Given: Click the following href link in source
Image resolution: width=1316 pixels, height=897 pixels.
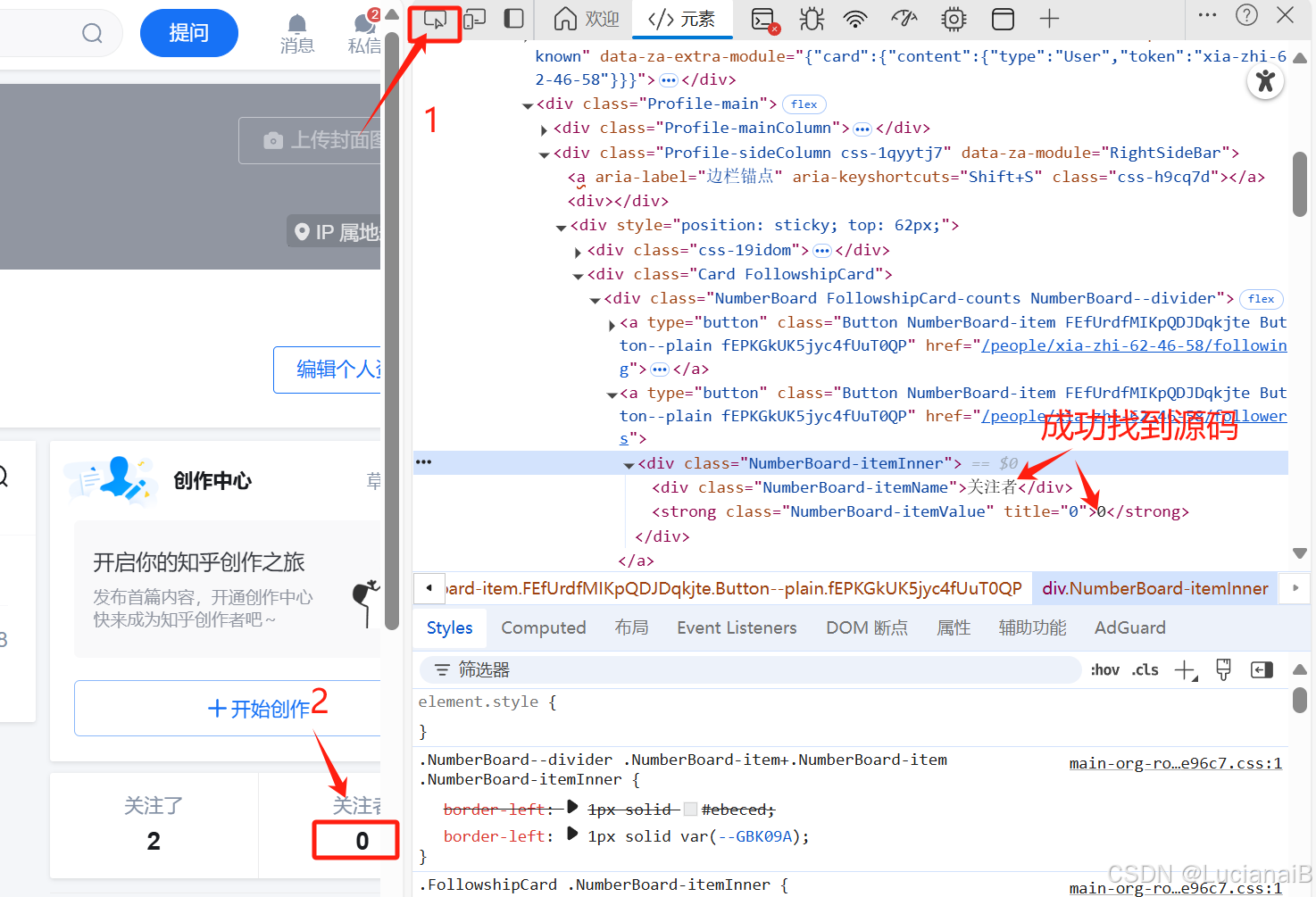Looking at the screenshot, I should [x=1134, y=345].
